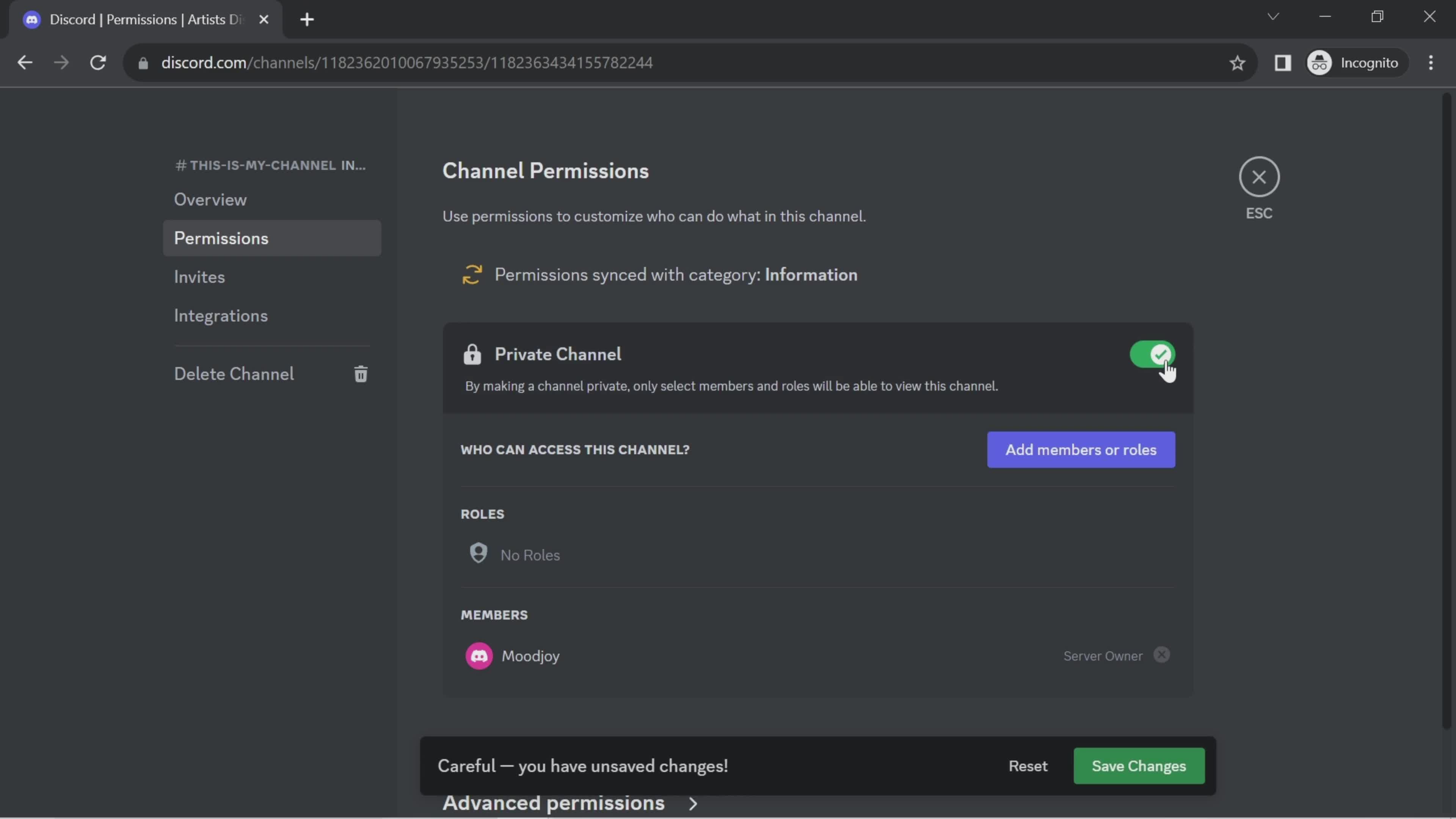This screenshot has width=1456, height=819.
Task: Save the unsaved channel permission changes
Action: (1139, 765)
